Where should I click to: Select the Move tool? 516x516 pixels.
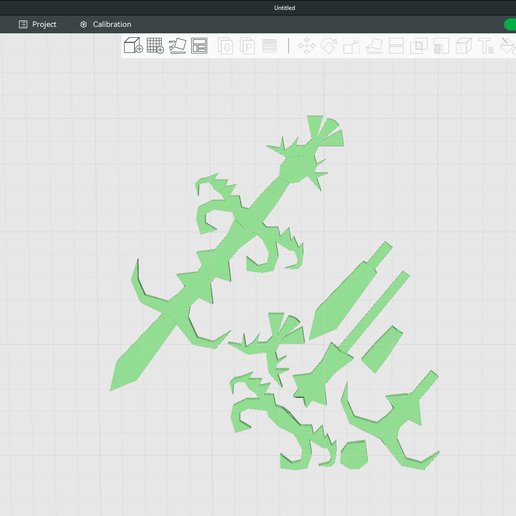click(306, 46)
